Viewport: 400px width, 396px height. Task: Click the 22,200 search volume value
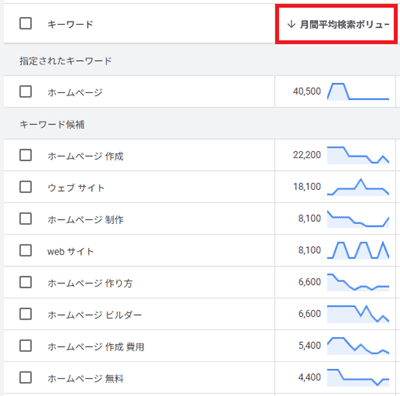(x=307, y=155)
